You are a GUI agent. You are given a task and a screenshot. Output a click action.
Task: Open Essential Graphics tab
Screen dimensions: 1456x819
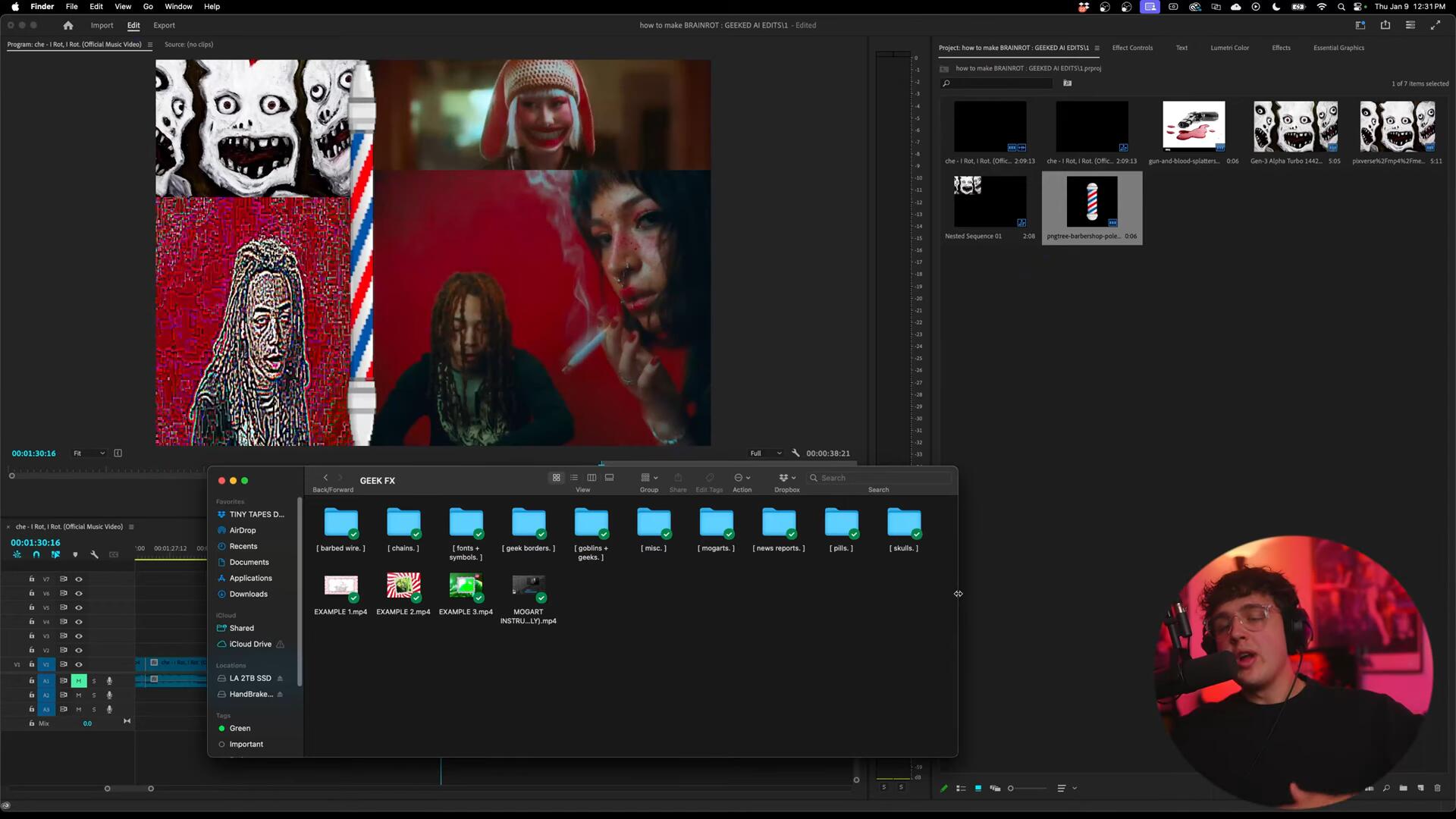coord(1338,48)
